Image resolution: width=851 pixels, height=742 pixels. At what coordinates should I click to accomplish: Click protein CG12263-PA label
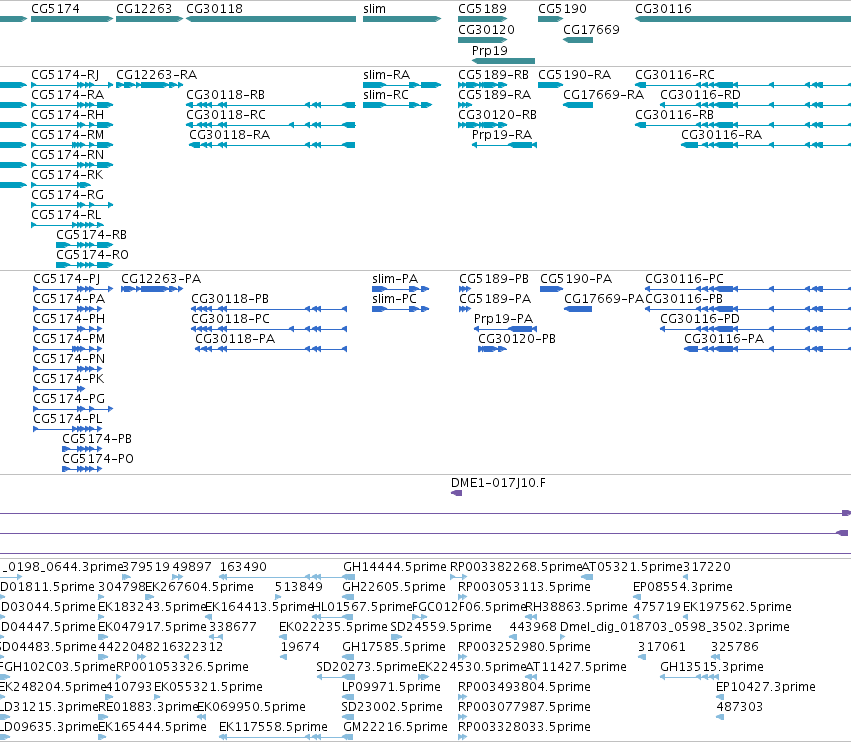161,278
